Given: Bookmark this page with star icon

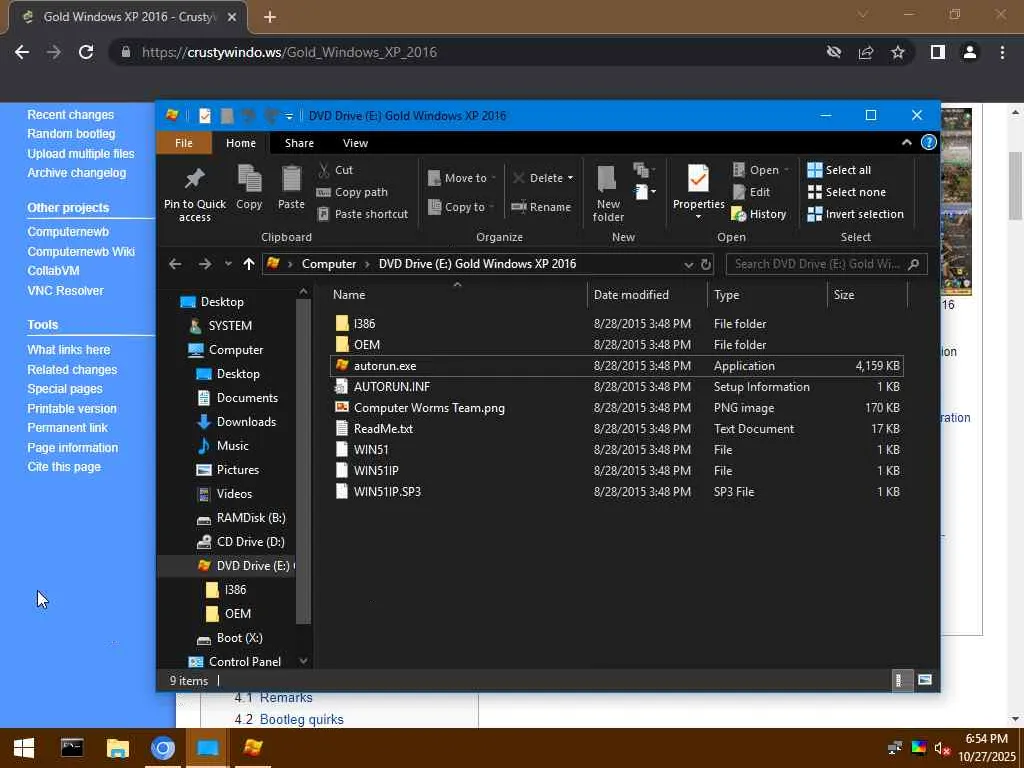Looking at the screenshot, I should pyautogui.click(x=898, y=52).
